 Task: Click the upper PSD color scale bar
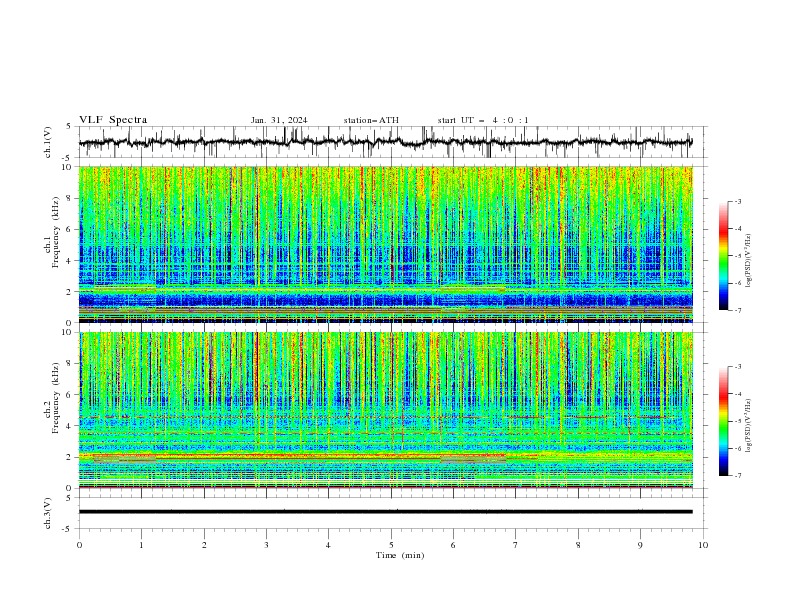coord(723,256)
